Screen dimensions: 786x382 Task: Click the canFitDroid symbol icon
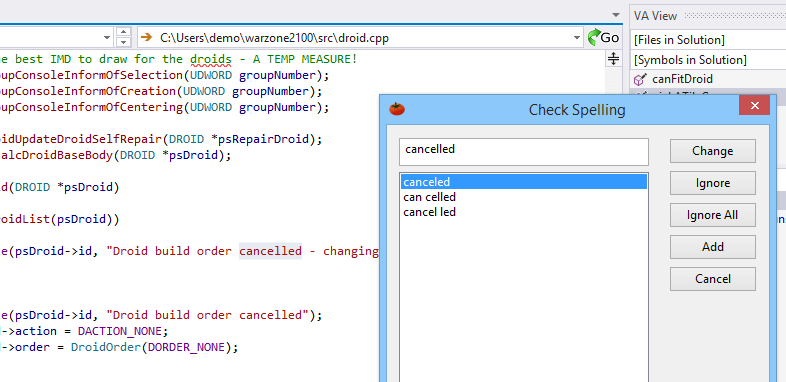(640, 79)
